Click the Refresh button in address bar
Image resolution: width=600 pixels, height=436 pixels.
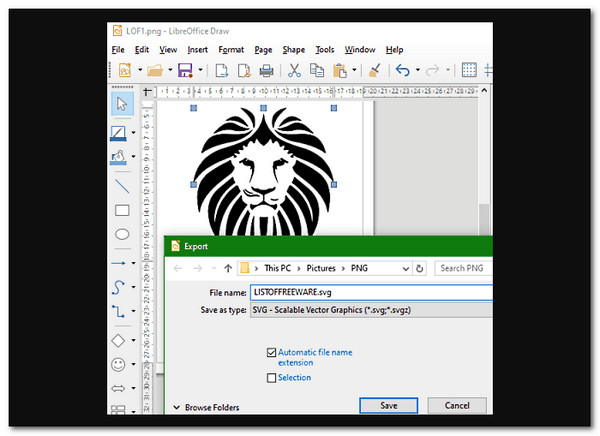419,269
